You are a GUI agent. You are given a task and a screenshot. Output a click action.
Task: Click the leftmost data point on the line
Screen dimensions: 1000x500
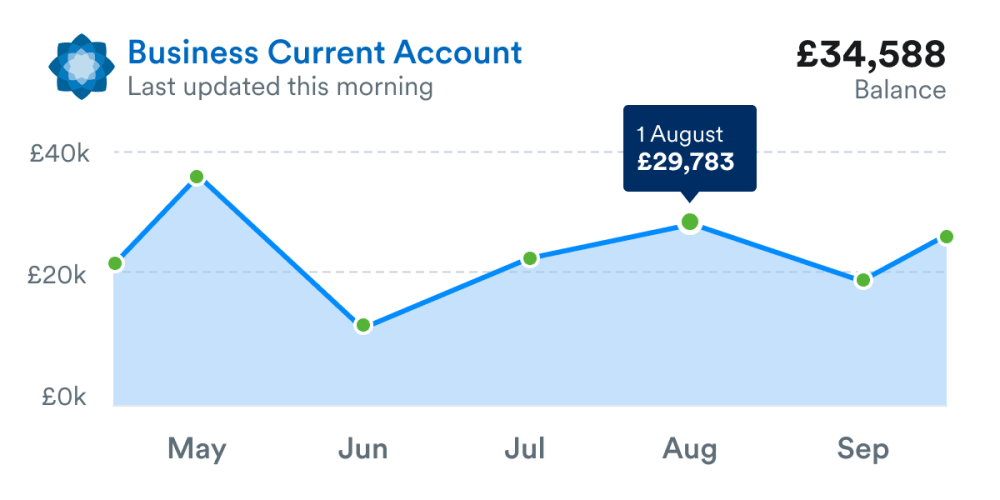[115, 263]
